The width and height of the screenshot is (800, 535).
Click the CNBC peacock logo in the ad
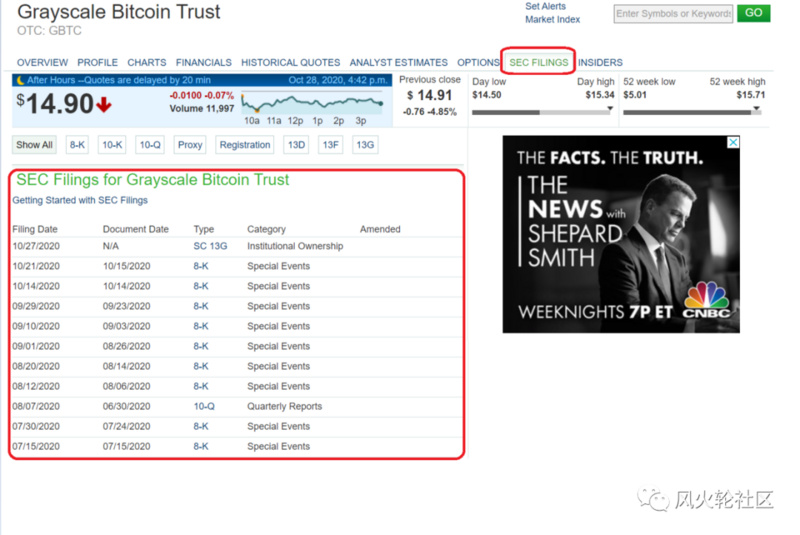click(706, 300)
